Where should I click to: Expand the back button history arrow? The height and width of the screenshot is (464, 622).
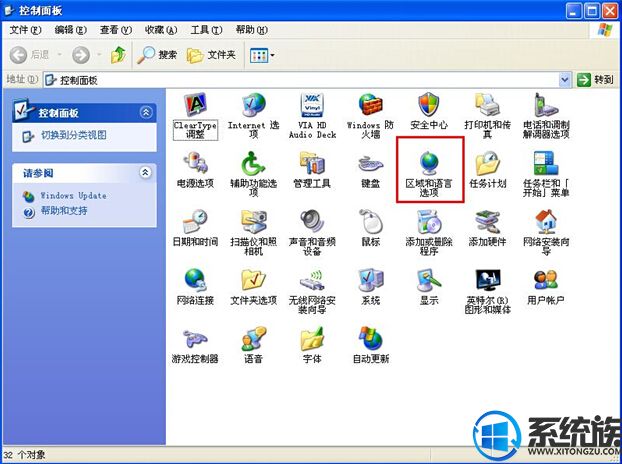coord(60,55)
